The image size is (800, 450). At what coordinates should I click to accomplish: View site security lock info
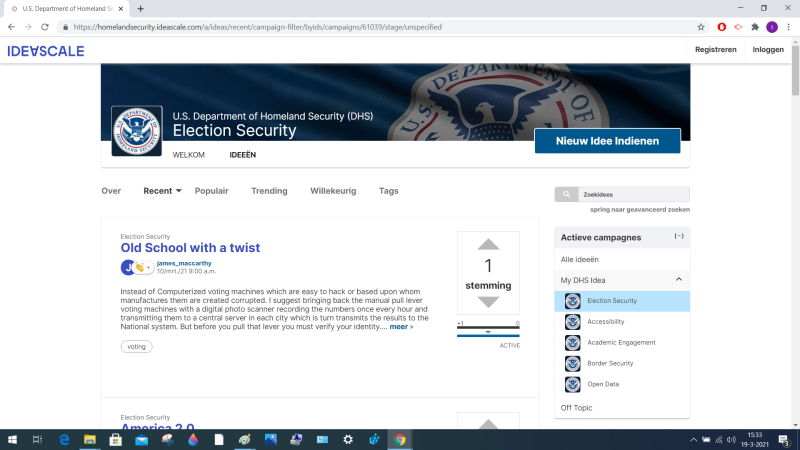(65, 27)
